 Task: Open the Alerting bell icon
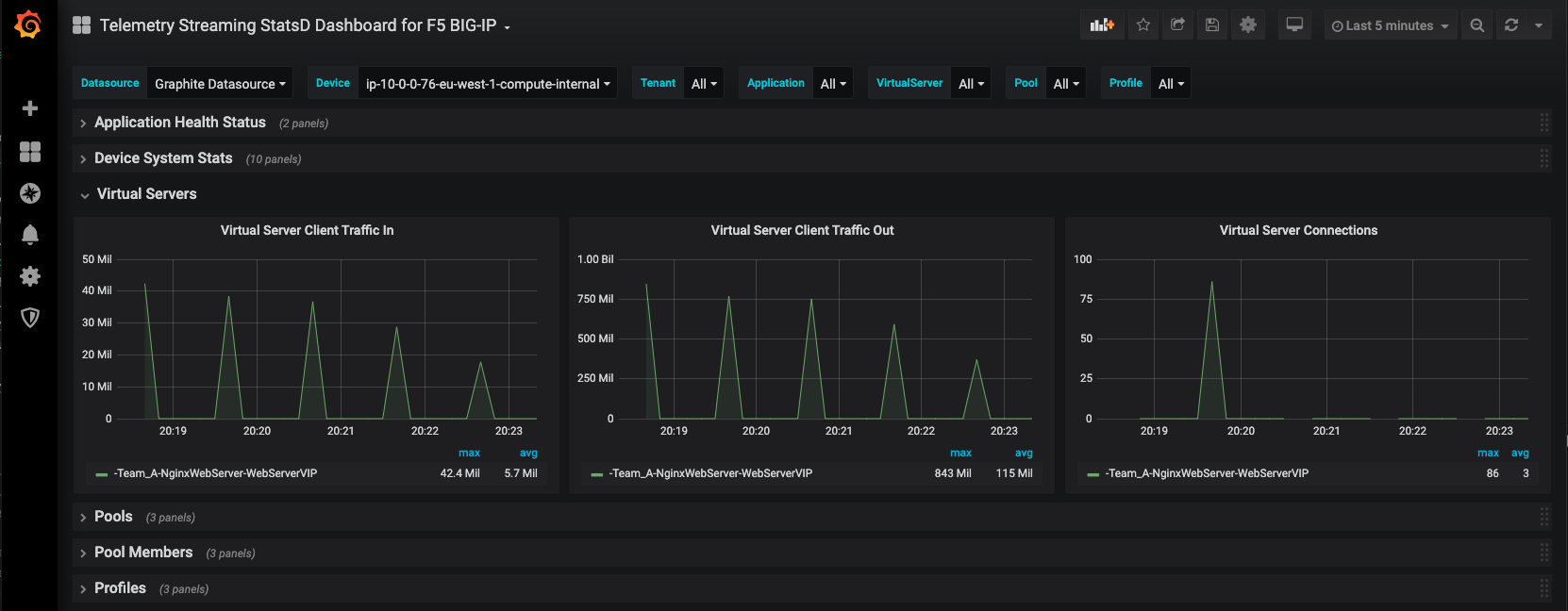pyautogui.click(x=30, y=235)
